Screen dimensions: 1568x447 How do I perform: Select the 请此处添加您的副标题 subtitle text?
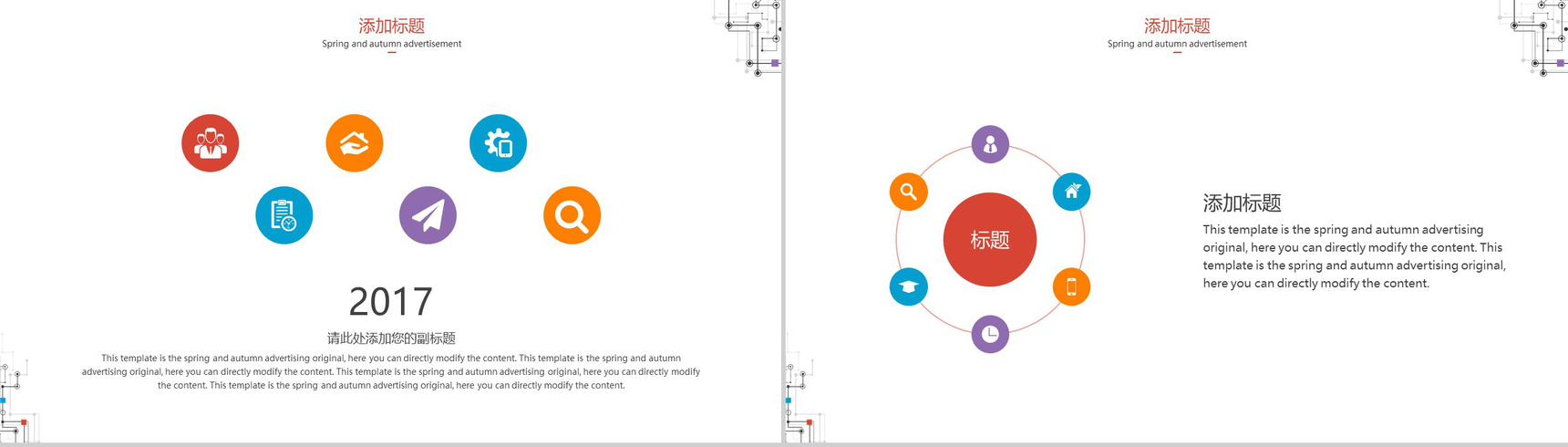pyautogui.click(x=391, y=338)
